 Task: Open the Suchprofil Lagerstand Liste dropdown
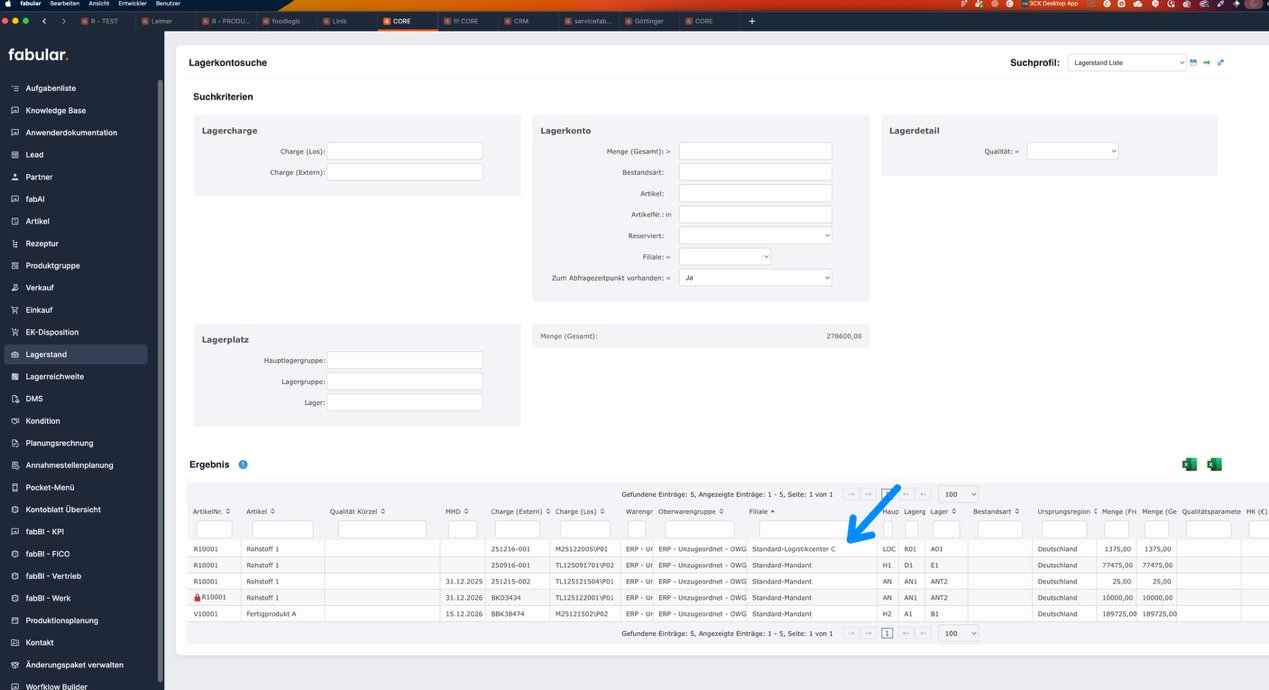(x=1126, y=63)
